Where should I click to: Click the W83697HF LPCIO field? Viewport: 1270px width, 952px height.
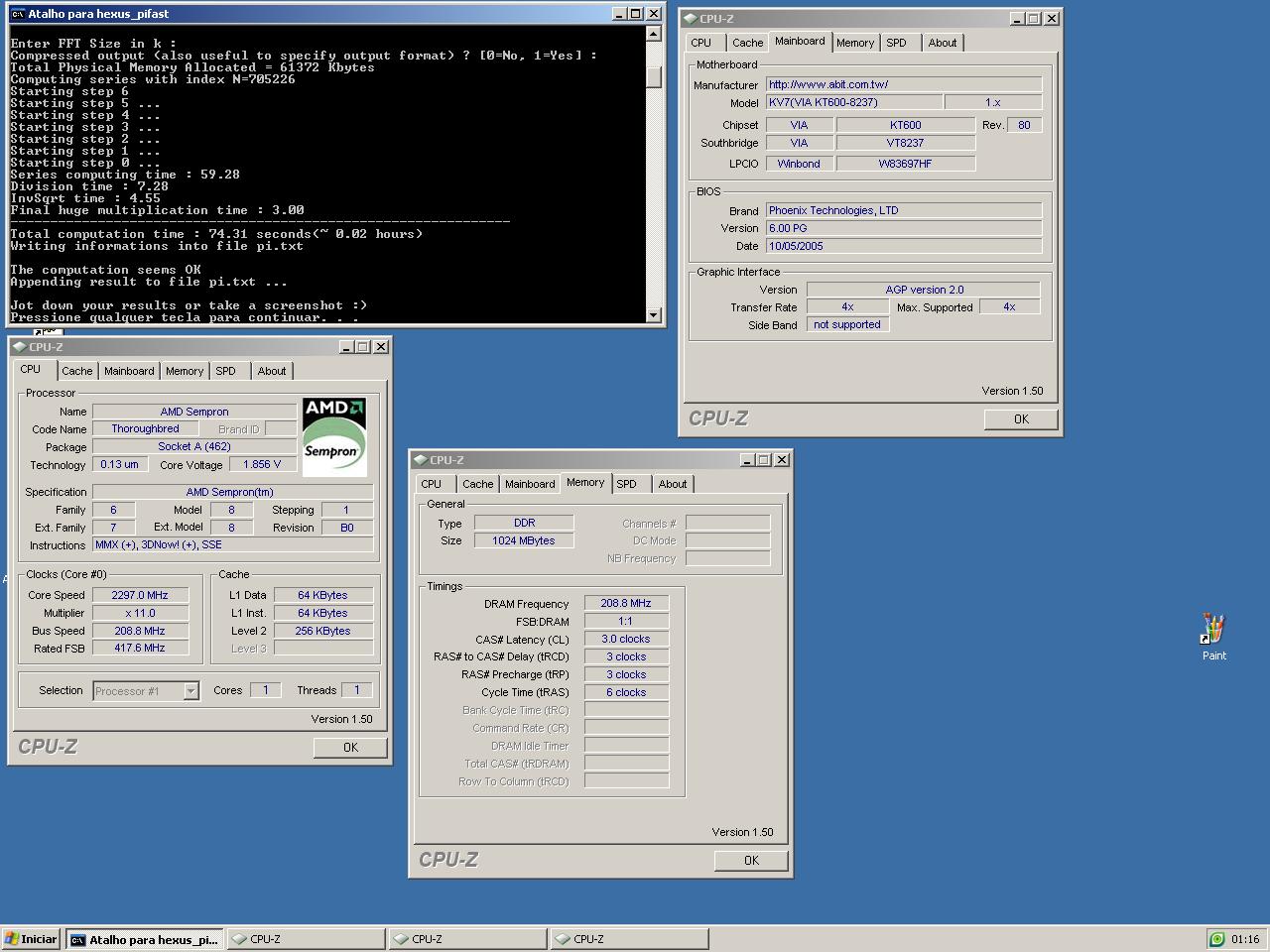906,165
